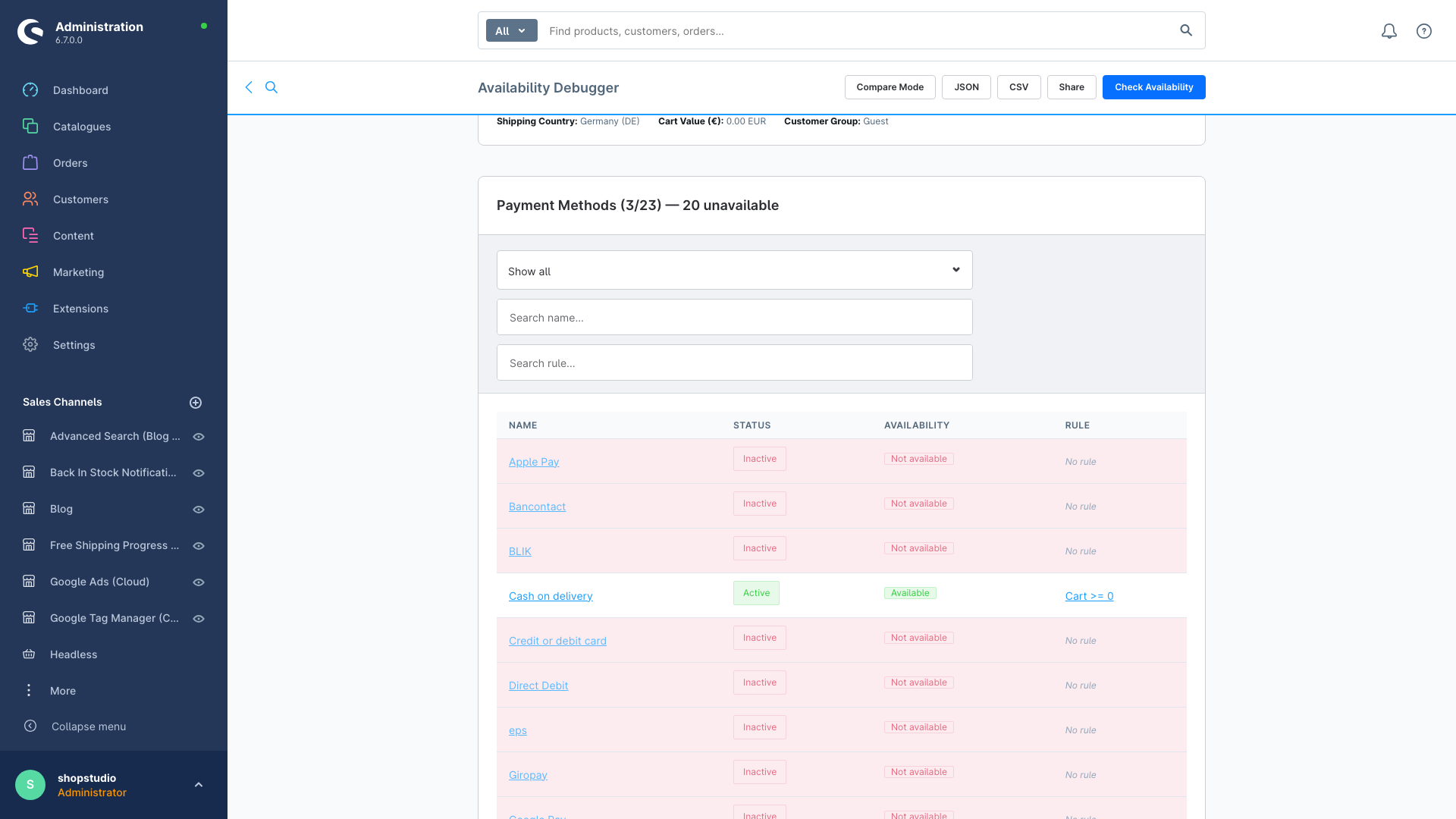Toggle eye icon for Advanced Search channel
The height and width of the screenshot is (819, 1456).
point(199,437)
